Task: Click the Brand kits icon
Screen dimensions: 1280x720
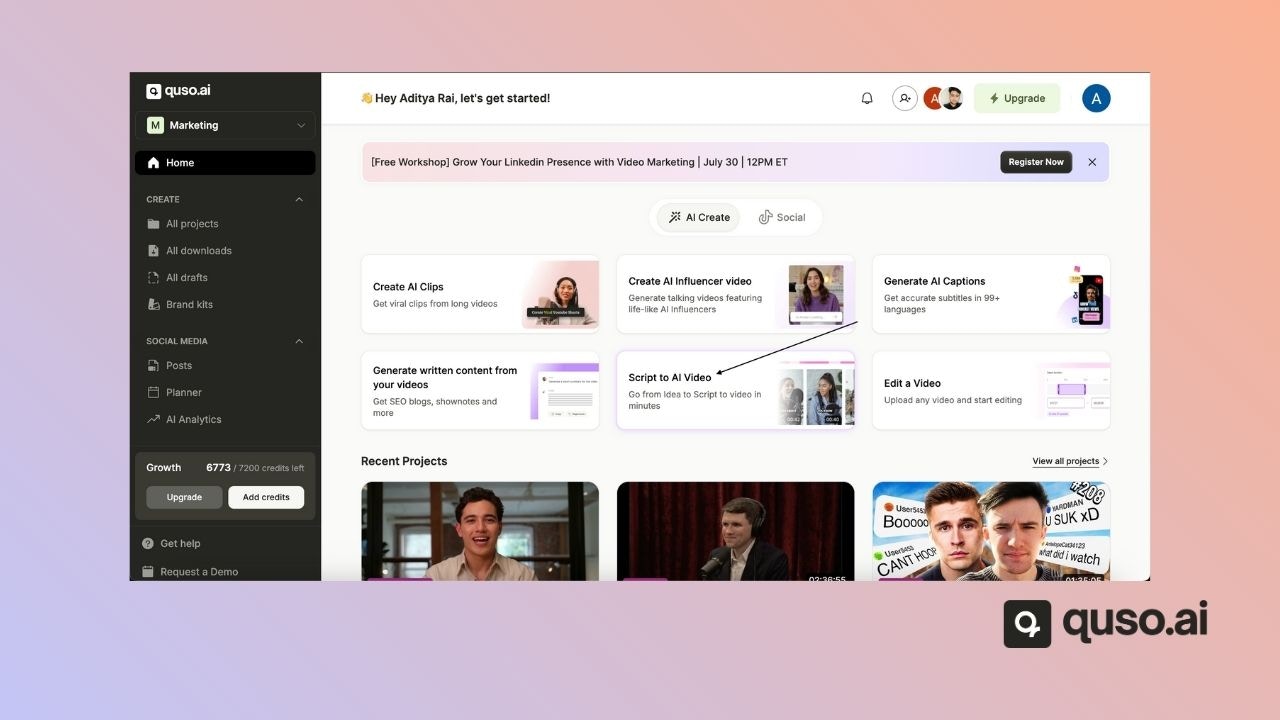Action: (x=153, y=305)
